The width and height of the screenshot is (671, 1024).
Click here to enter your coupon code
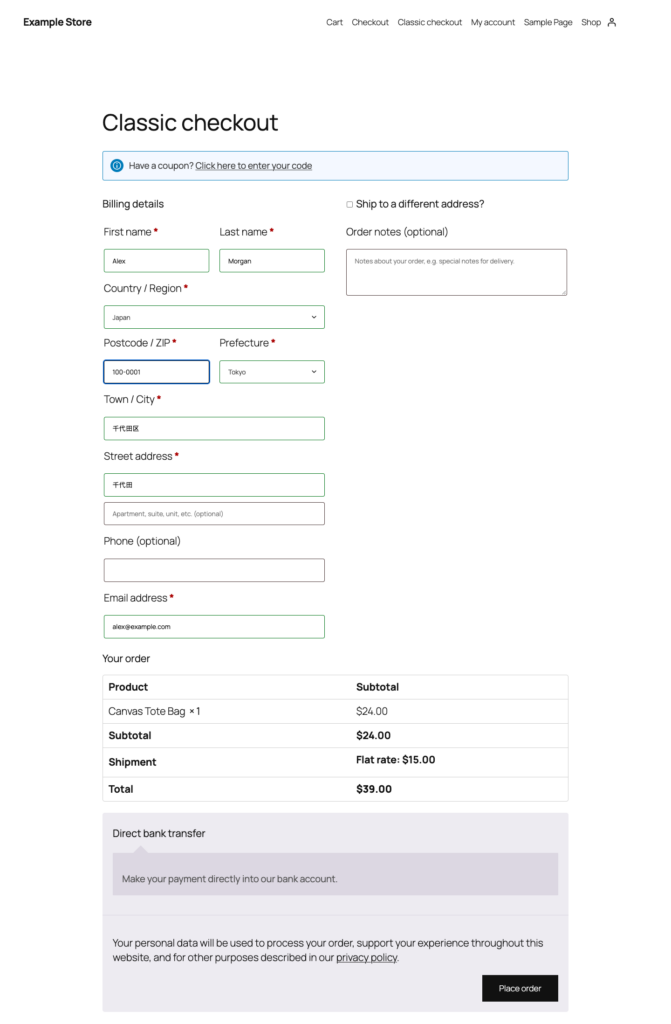254,166
